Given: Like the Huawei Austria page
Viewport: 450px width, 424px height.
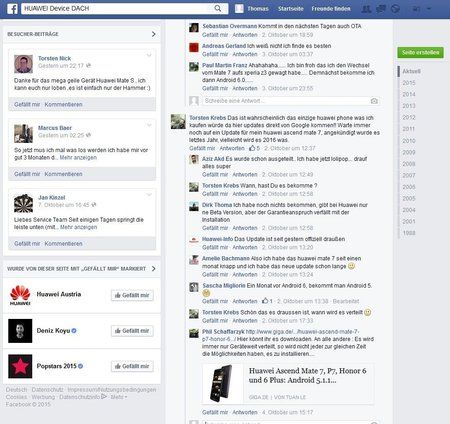Looking at the screenshot, I should (x=132, y=295).
